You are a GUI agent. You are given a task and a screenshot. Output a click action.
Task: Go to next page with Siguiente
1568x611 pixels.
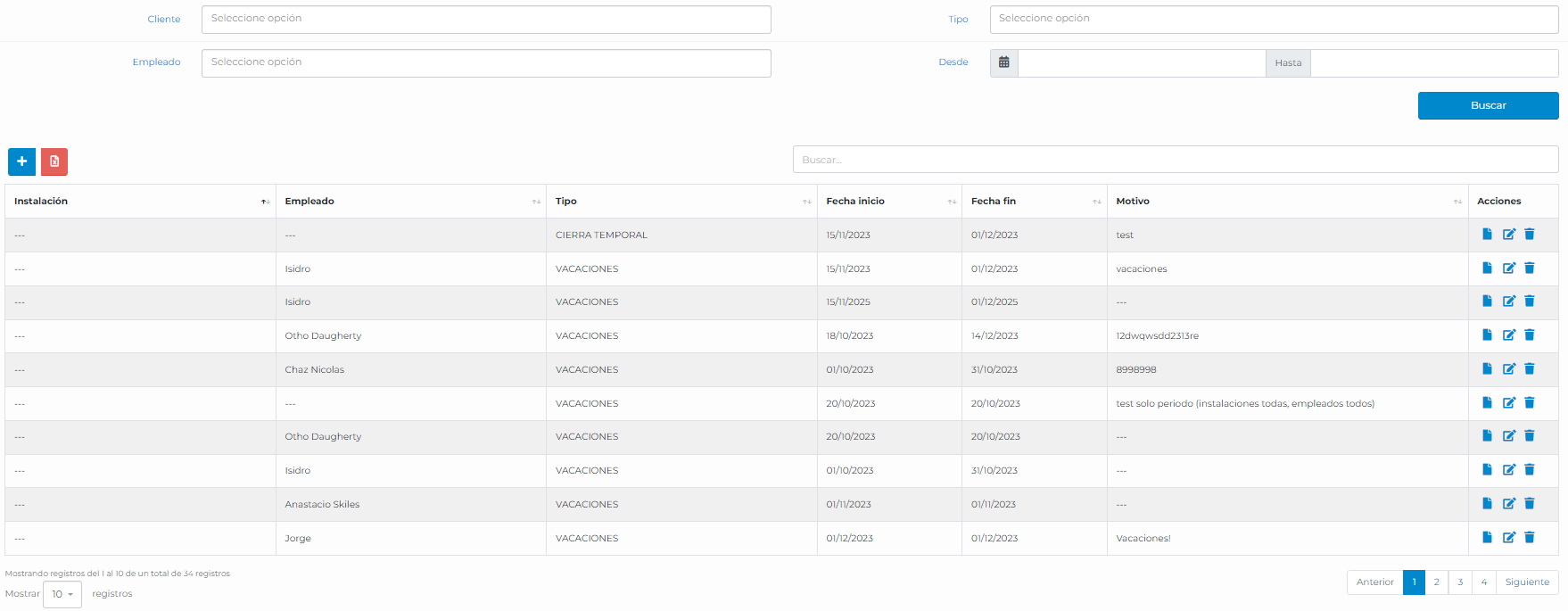click(x=1527, y=582)
